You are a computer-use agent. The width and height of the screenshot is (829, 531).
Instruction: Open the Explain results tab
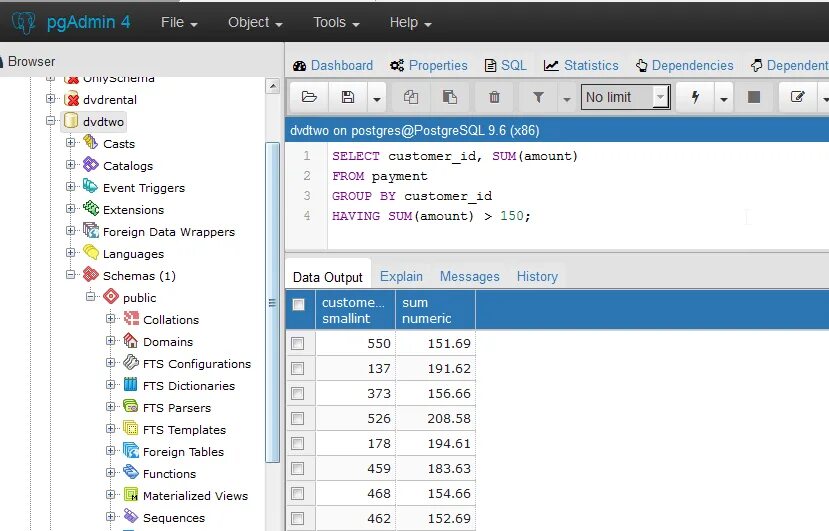point(401,277)
